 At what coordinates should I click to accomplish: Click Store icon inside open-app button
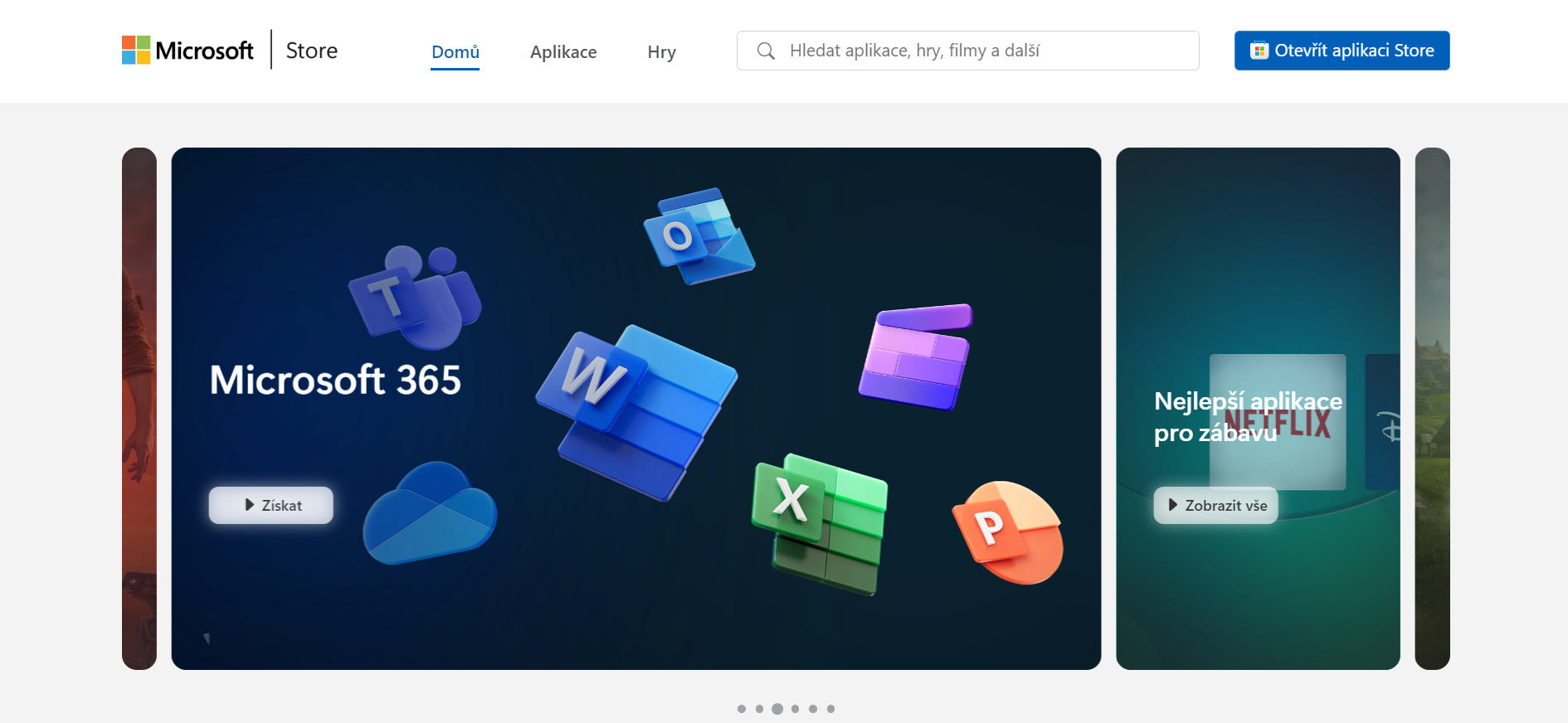pos(1259,51)
